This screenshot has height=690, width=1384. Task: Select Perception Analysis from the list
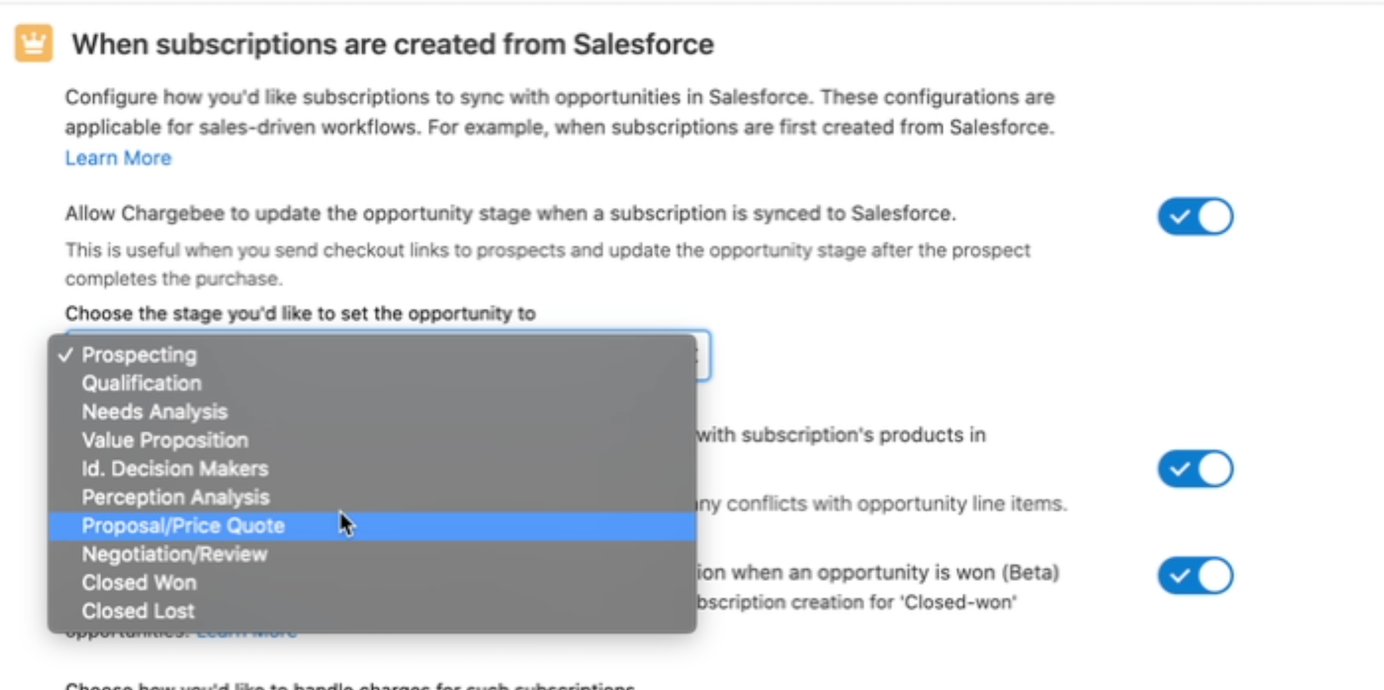click(x=175, y=497)
